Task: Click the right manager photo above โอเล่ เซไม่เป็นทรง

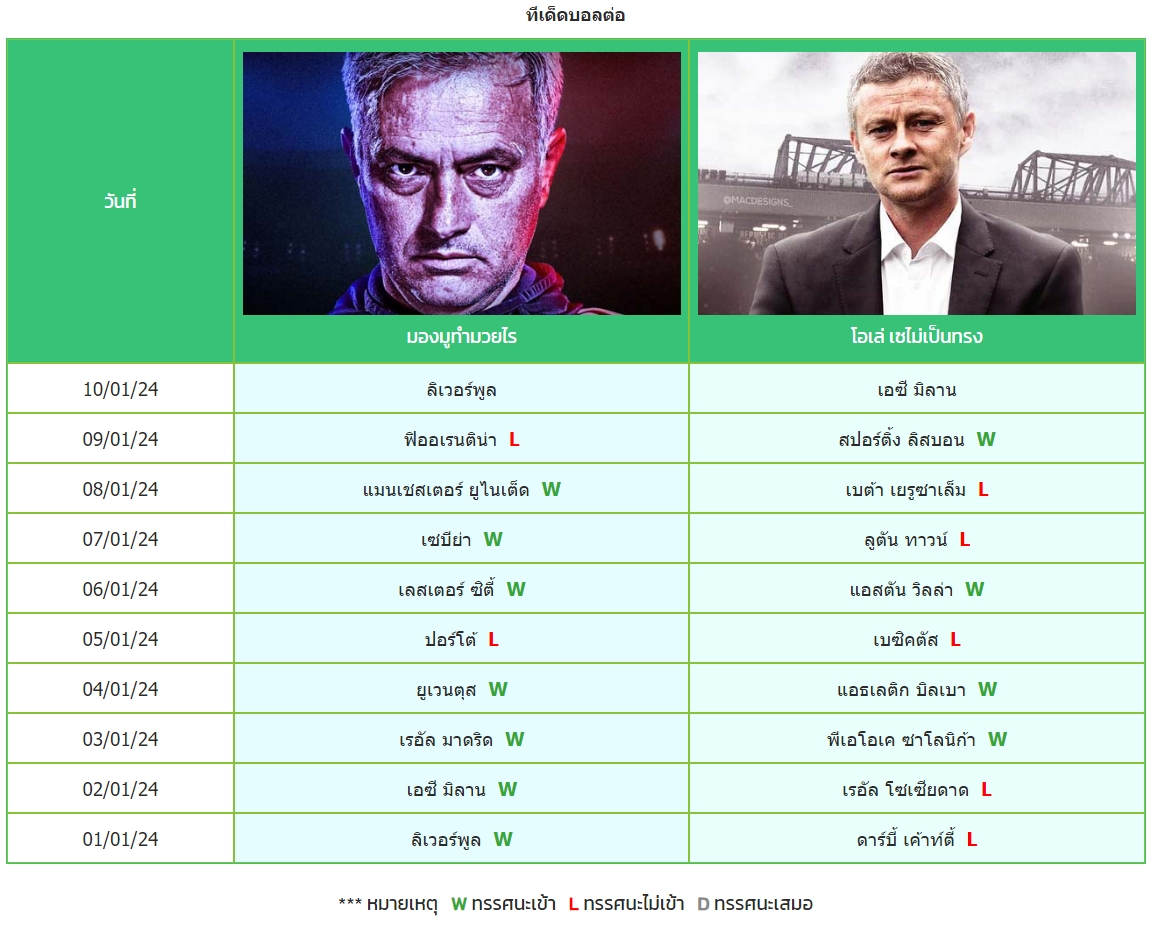Action: [x=917, y=183]
